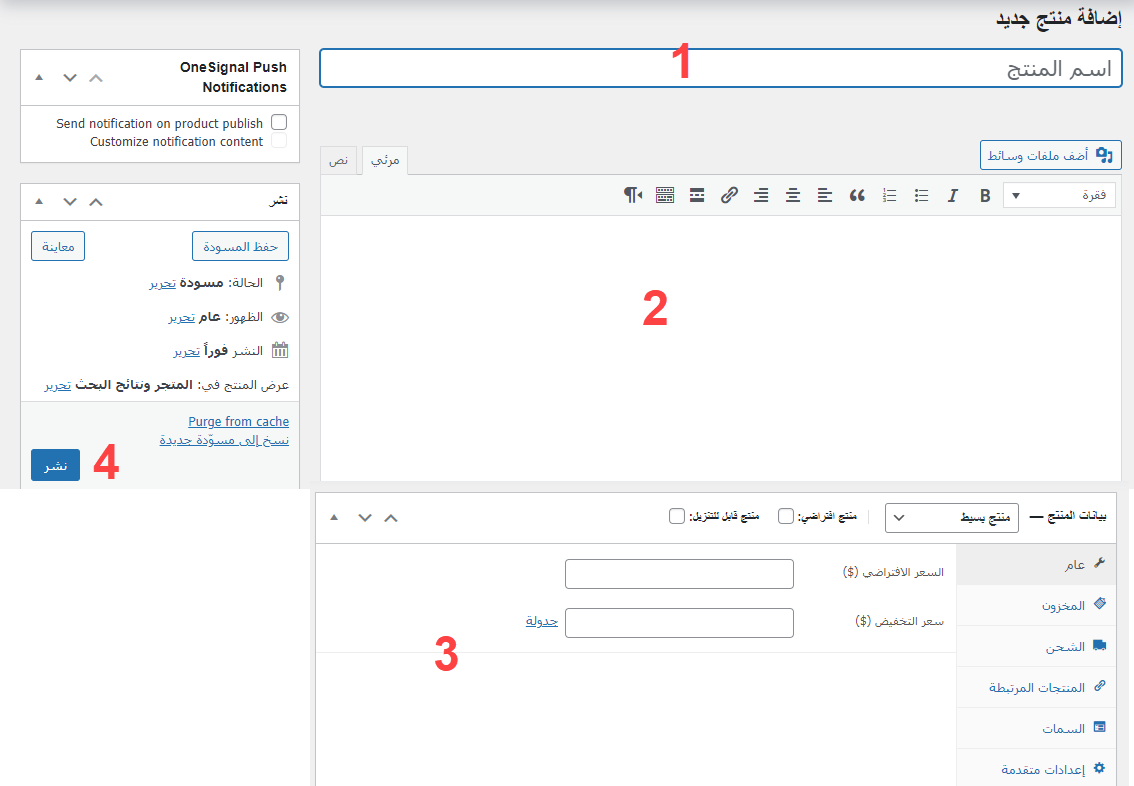This screenshot has width=1134, height=786.
Task: Switch to مرئي visual editor tab
Action: pos(385,161)
